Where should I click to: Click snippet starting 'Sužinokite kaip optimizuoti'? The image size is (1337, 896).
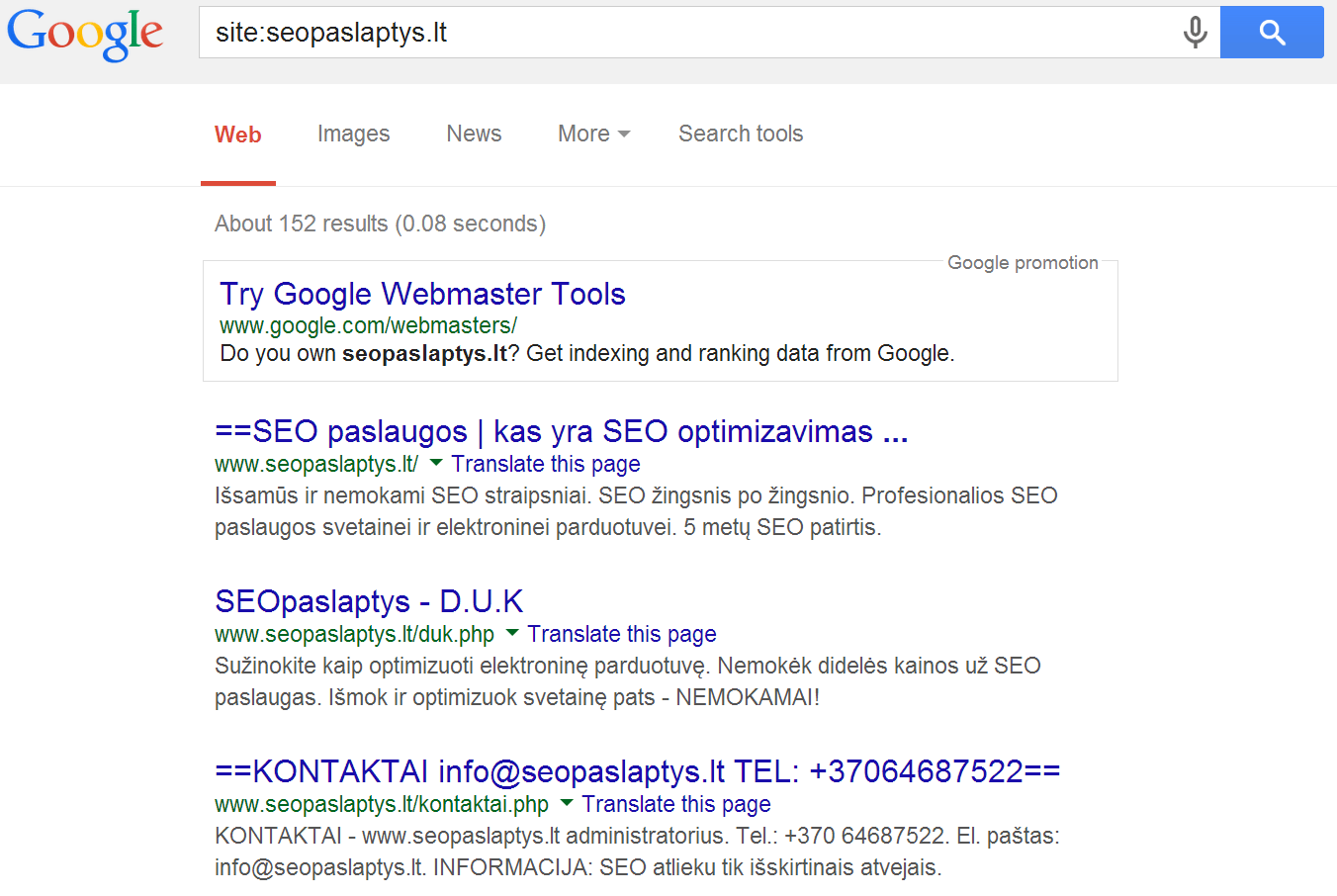pos(628,681)
